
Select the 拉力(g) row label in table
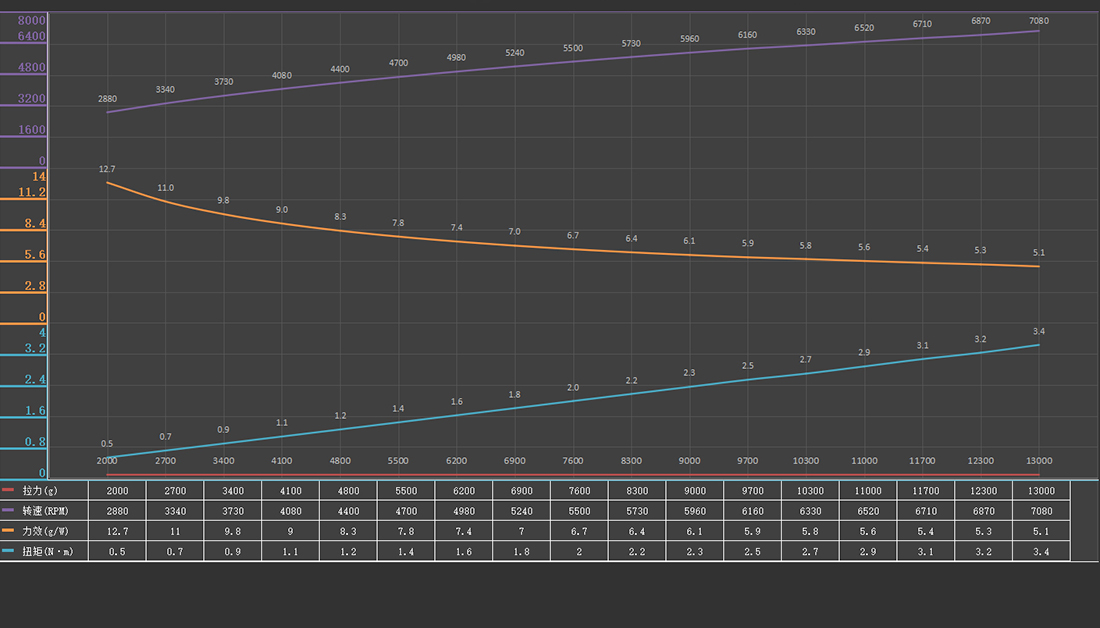tap(41, 490)
